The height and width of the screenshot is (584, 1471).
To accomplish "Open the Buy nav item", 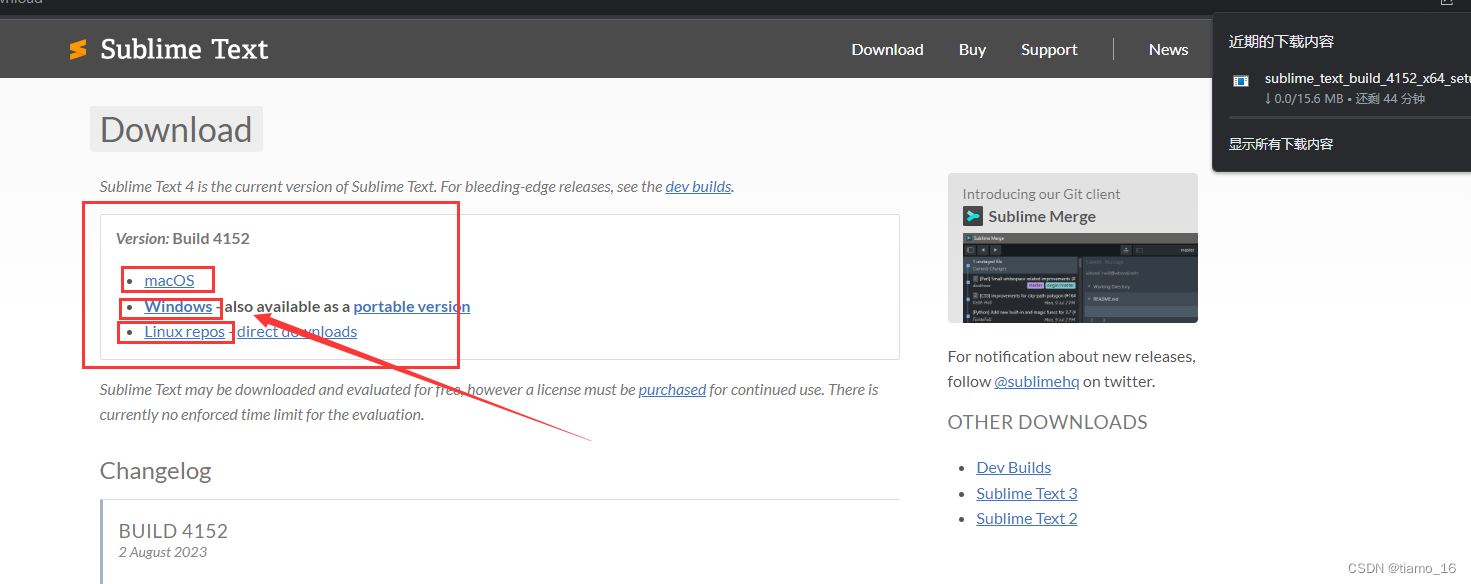I will point(972,49).
